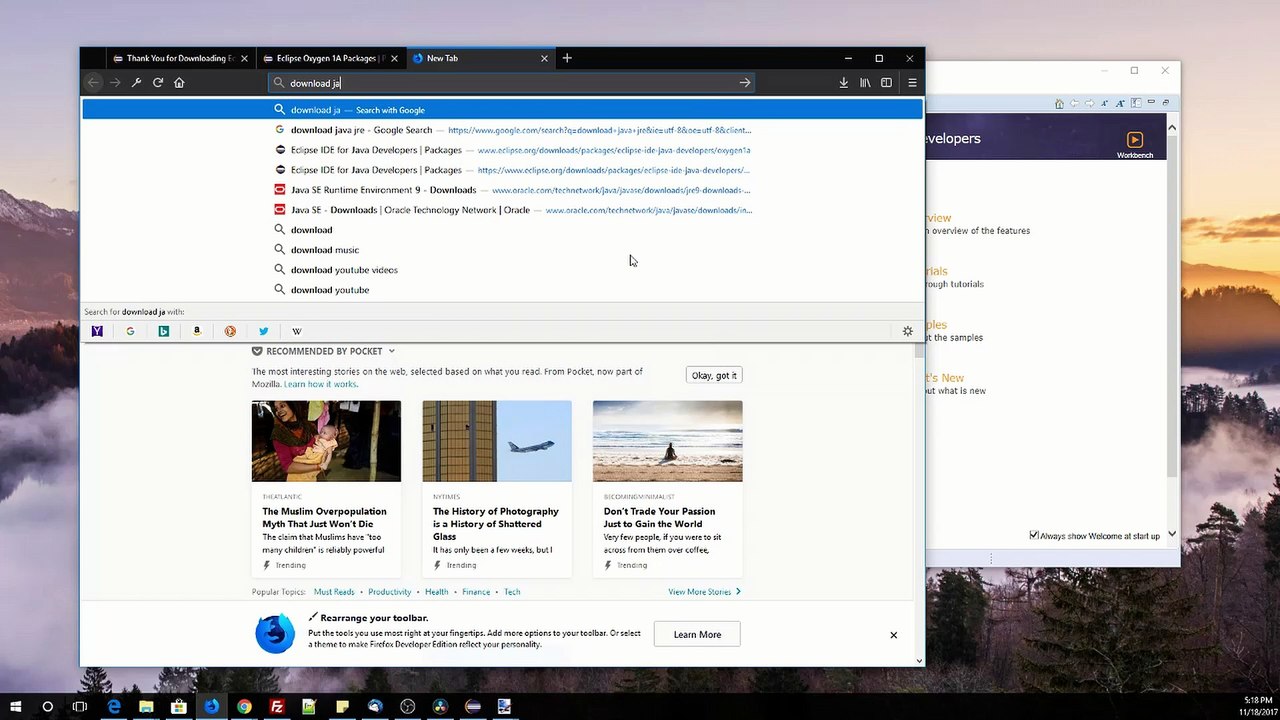Open History of Photography story thumbnail

[x=497, y=441]
